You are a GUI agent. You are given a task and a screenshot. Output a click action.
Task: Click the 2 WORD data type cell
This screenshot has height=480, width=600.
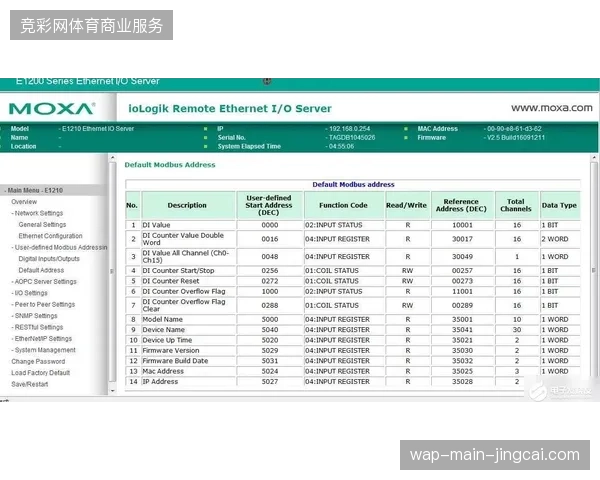point(560,239)
